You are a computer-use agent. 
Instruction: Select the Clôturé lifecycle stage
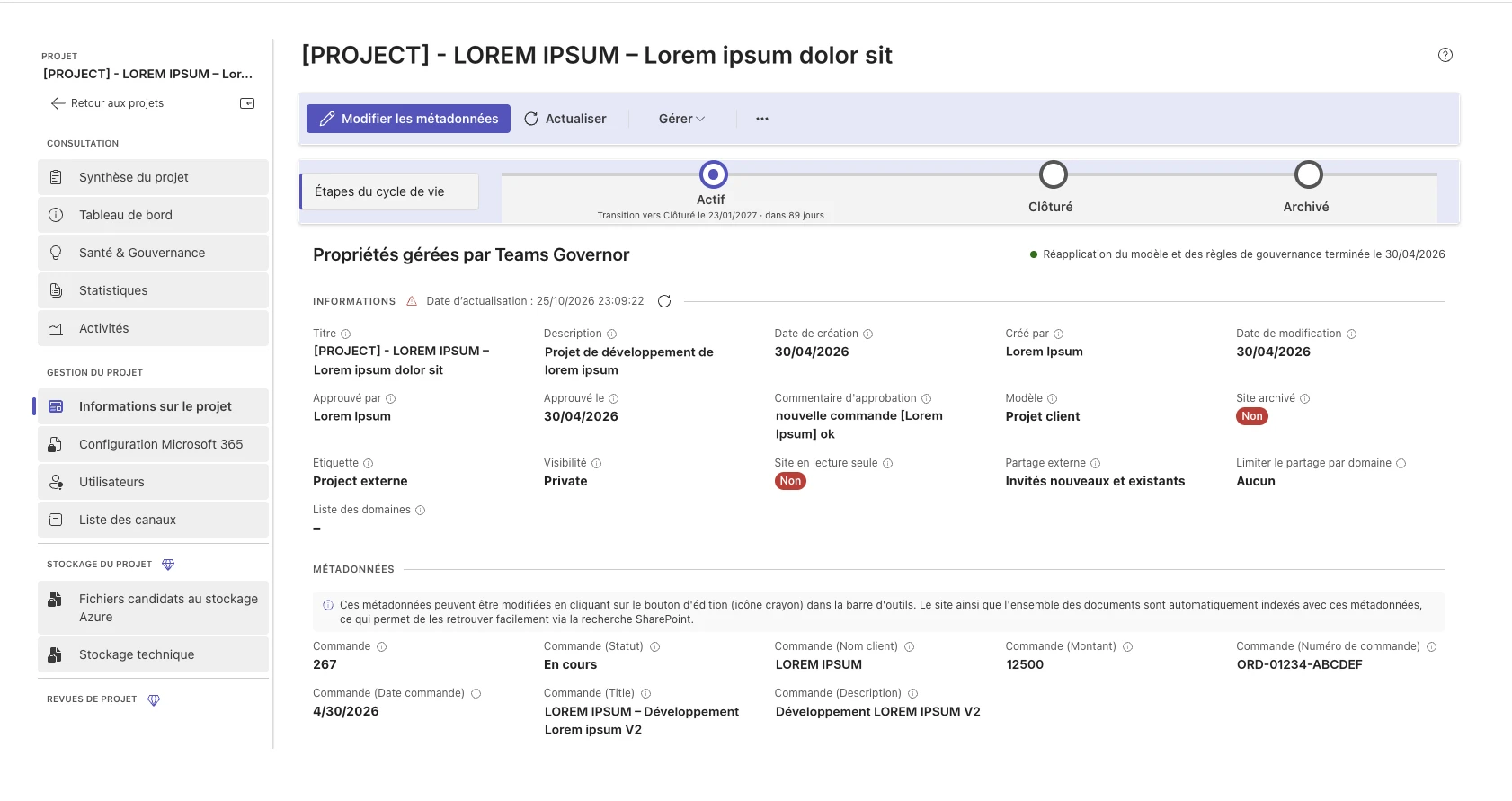point(1053,174)
